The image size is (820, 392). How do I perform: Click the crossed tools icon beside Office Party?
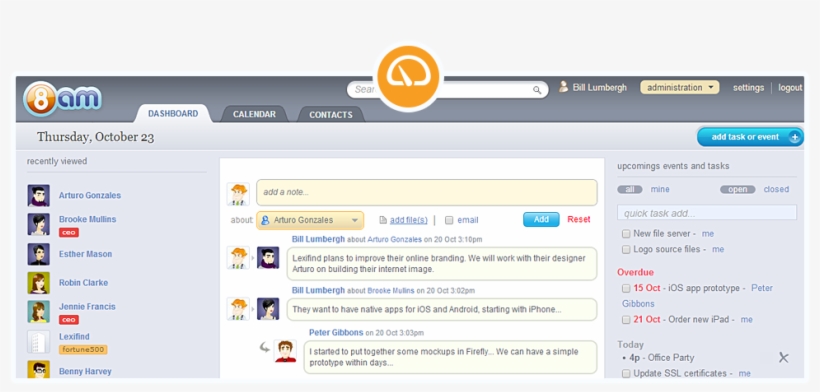(783, 358)
